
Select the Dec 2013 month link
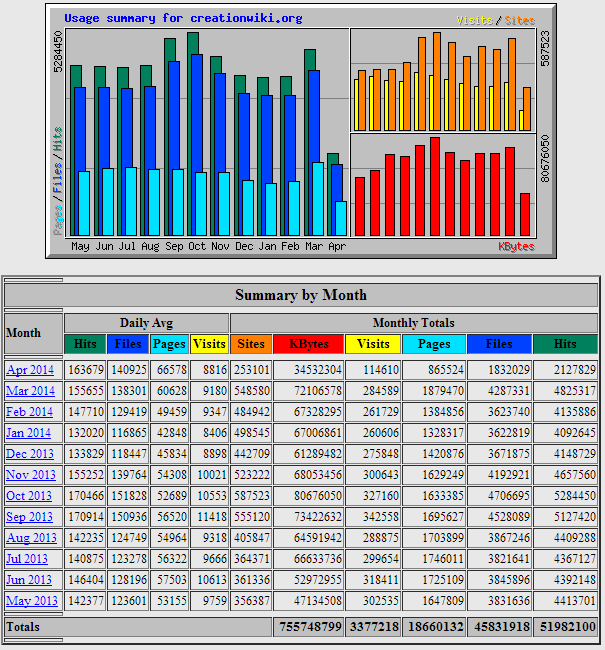click(x=30, y=454)
